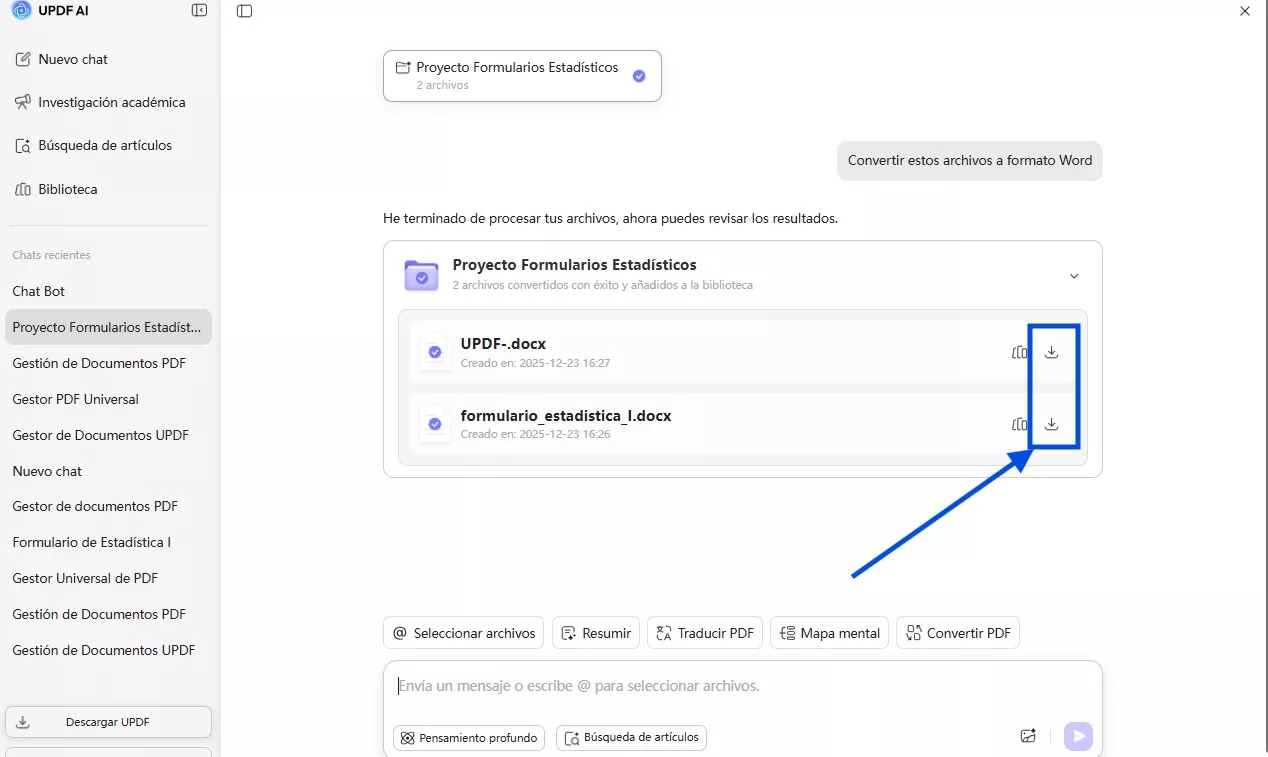Click the Descargar UPDF button

(108, 722)
